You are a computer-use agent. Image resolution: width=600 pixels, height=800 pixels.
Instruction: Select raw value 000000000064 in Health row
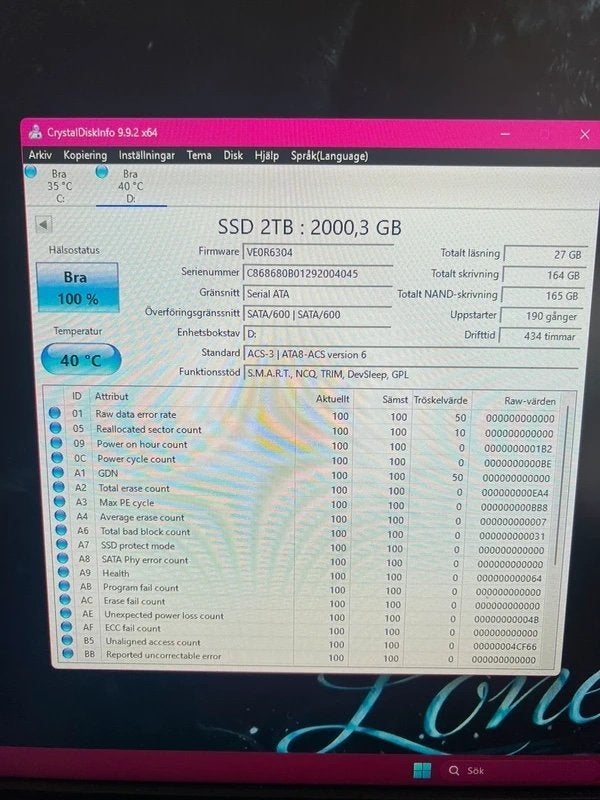click(509, 578)
